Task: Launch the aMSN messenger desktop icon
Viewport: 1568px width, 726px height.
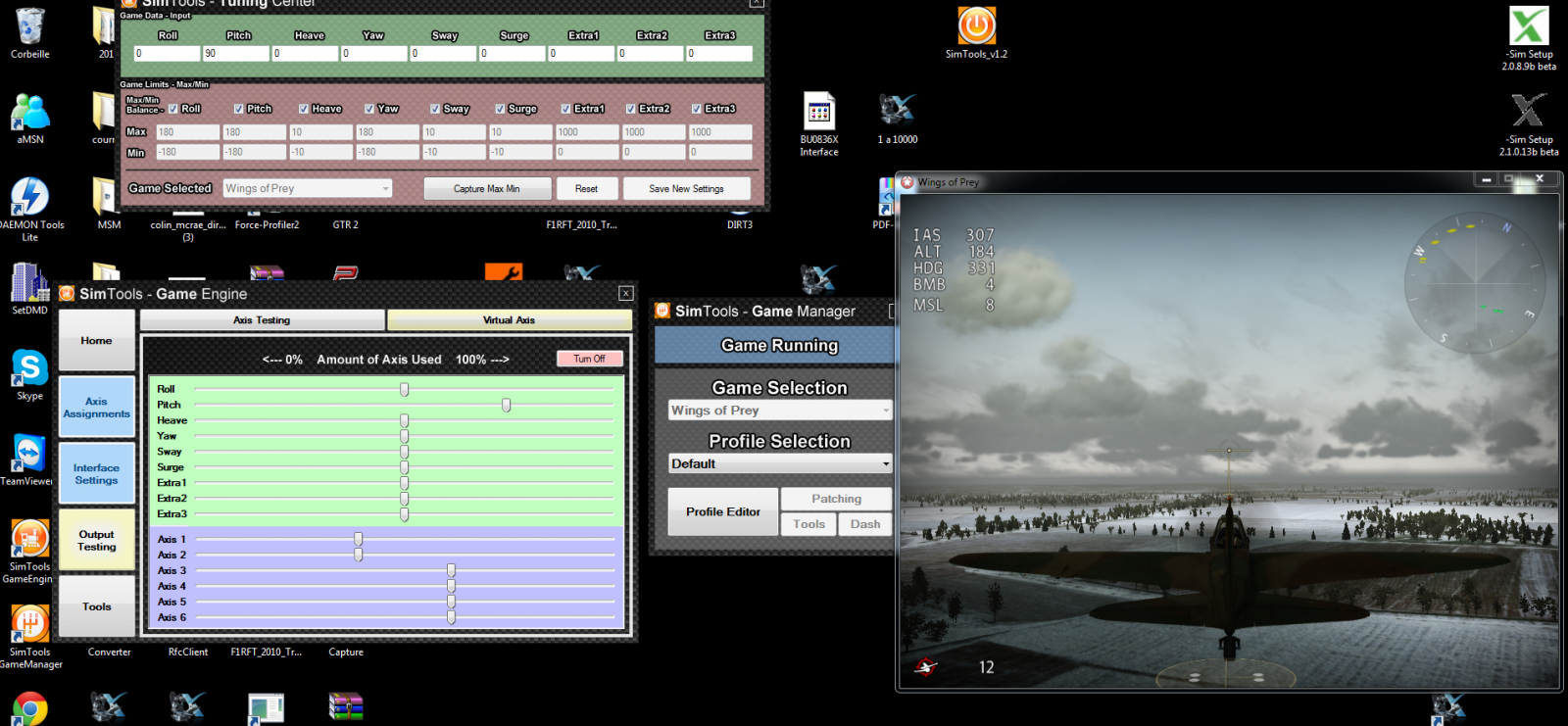Action: pyautogui.click(x=30, y=113)
